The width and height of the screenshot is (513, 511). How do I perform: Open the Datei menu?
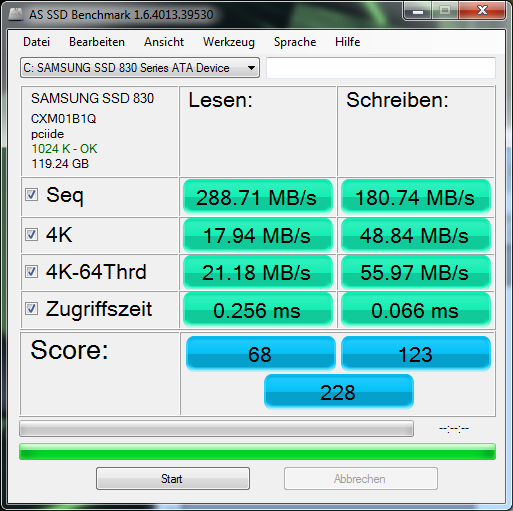[37, 42]
